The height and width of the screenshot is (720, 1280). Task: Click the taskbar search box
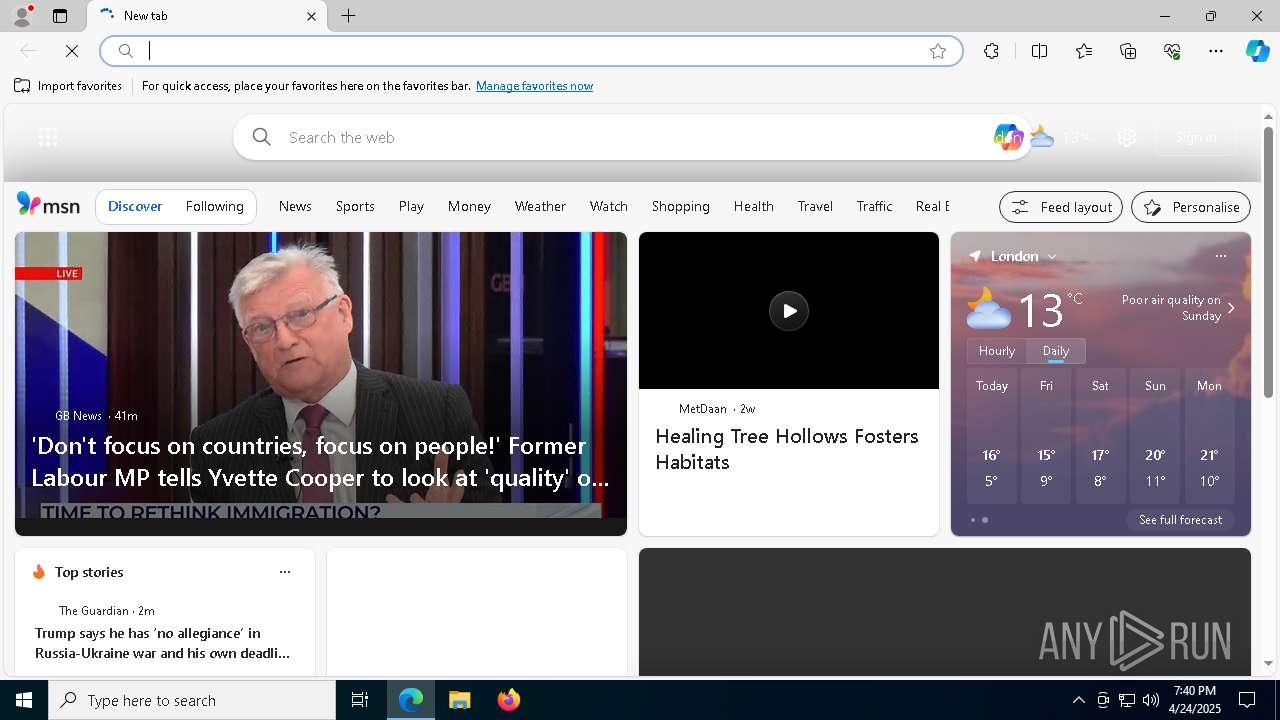coord(192,700)
